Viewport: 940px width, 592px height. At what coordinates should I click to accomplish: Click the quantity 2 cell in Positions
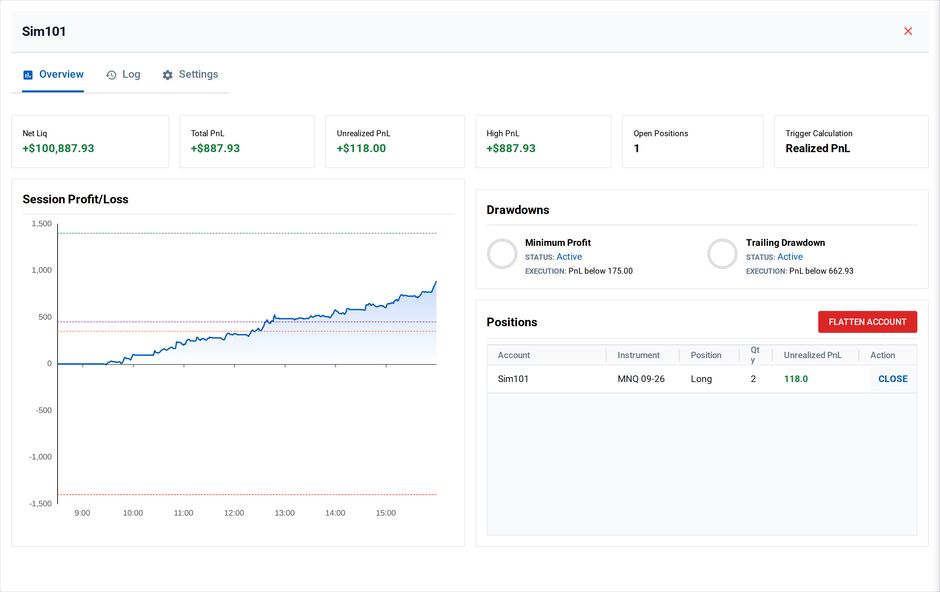pyautogui.click(x=753, y=379)
